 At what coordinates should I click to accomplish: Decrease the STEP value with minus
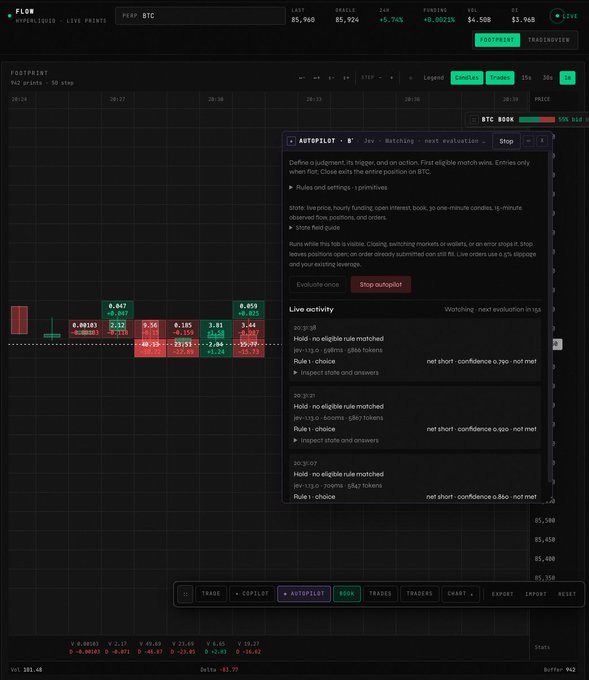pos(380,78)
